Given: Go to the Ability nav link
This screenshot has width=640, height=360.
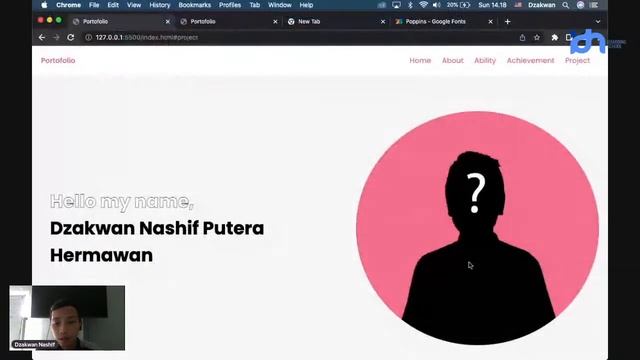Looking at the screenshot, I should pyautogui.click(x=485, y=60).
